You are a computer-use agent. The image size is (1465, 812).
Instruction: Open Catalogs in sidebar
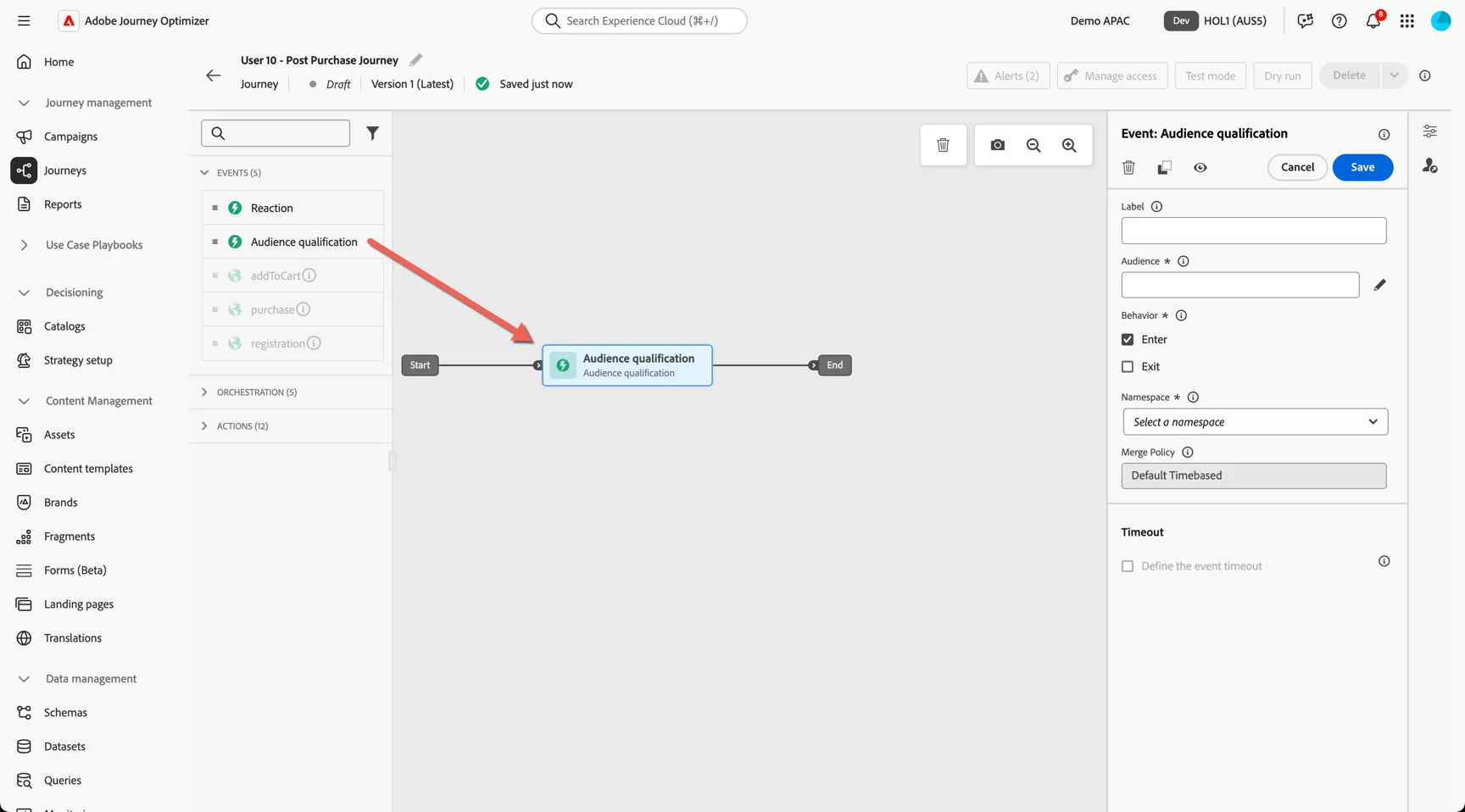pyautogui.click(x=64, y=326)
